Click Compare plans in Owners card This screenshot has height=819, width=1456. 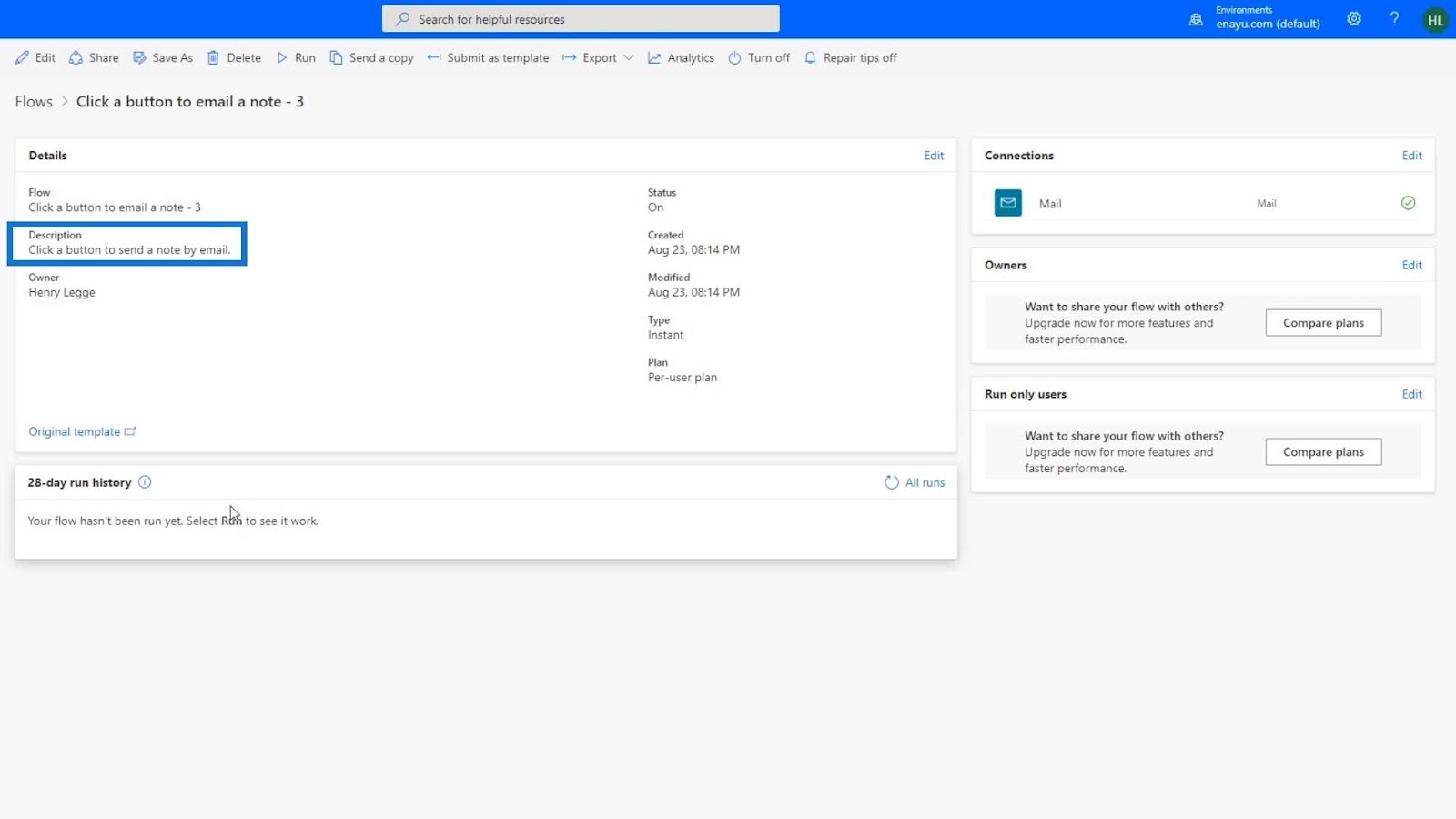tap(1323, 323)
